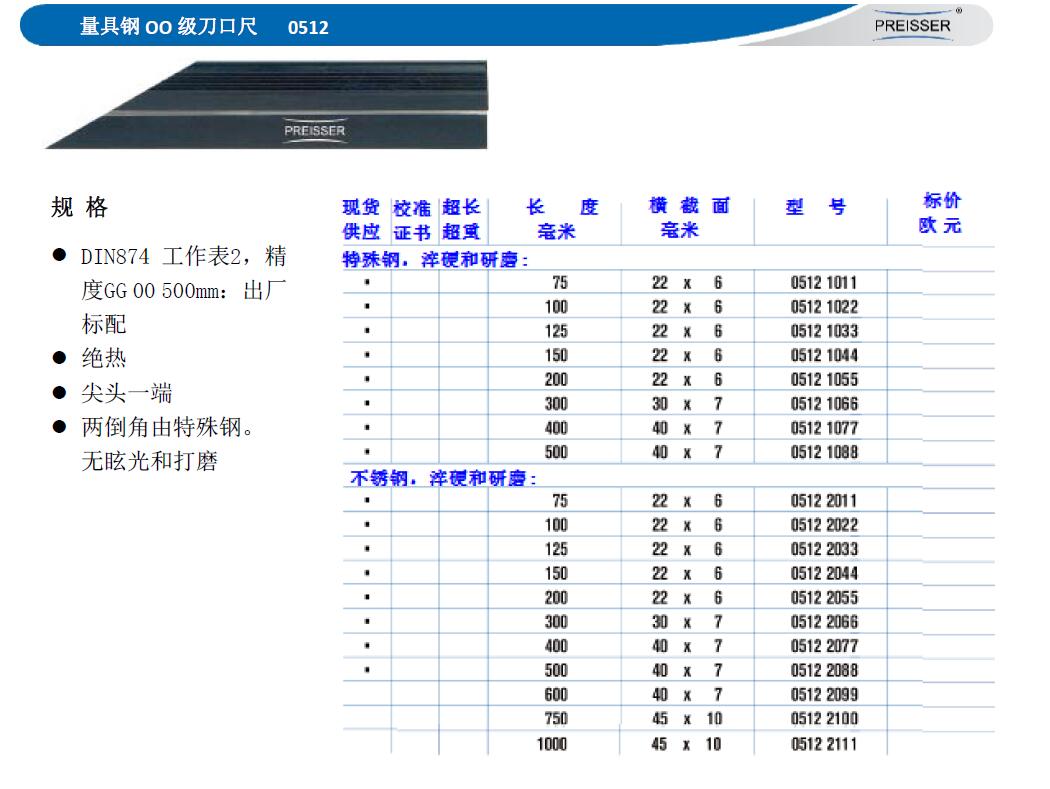Image resolution: width=1050 pixels, height=789 pixels.
Task: Click the 型号 column header
Action: coord(816,207)
